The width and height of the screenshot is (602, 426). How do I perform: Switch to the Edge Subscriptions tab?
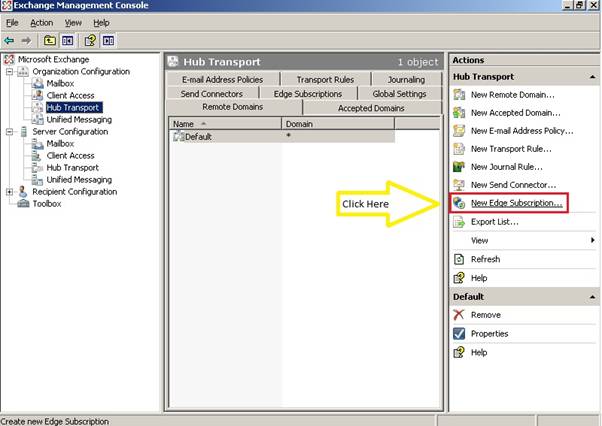pos(308,94)
